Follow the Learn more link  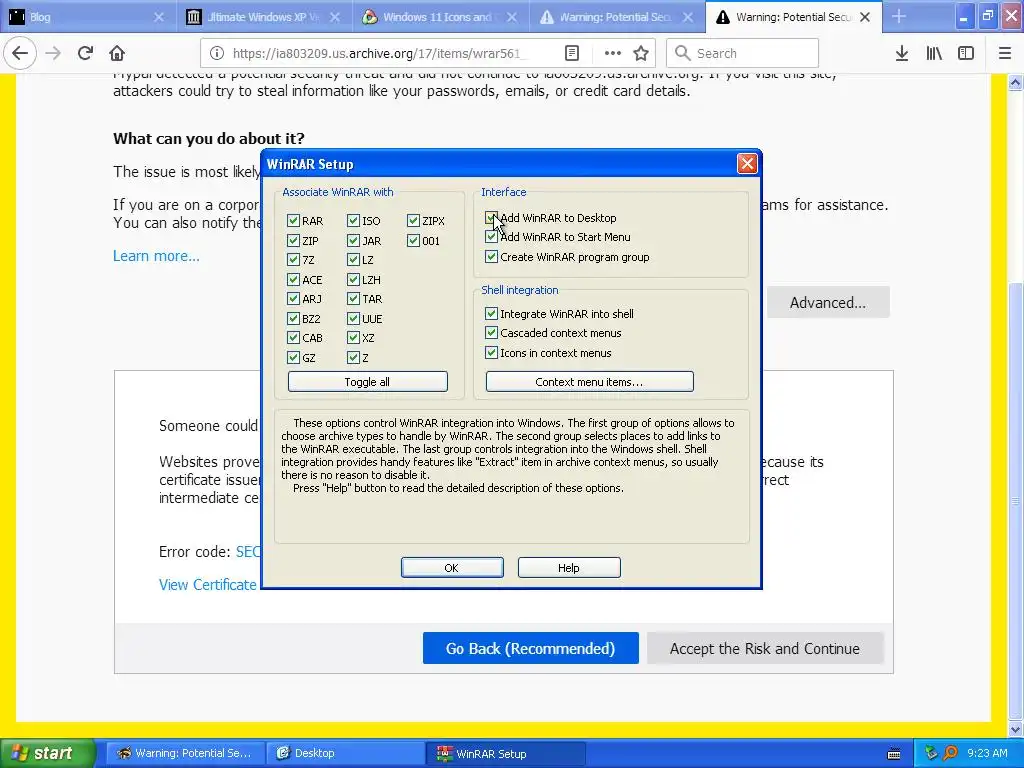coord(156,255)
